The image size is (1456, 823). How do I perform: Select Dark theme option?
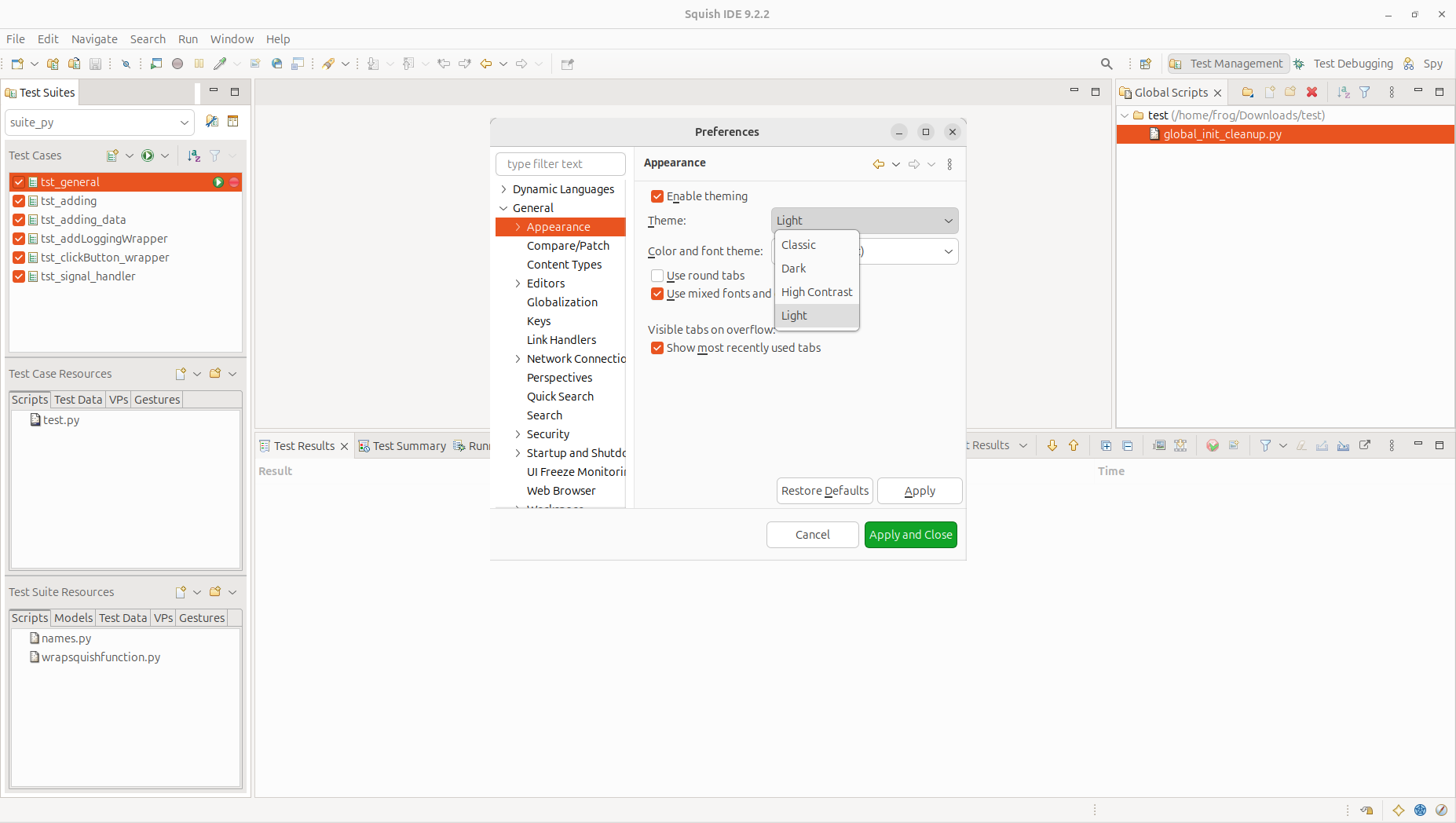(817, 269)
